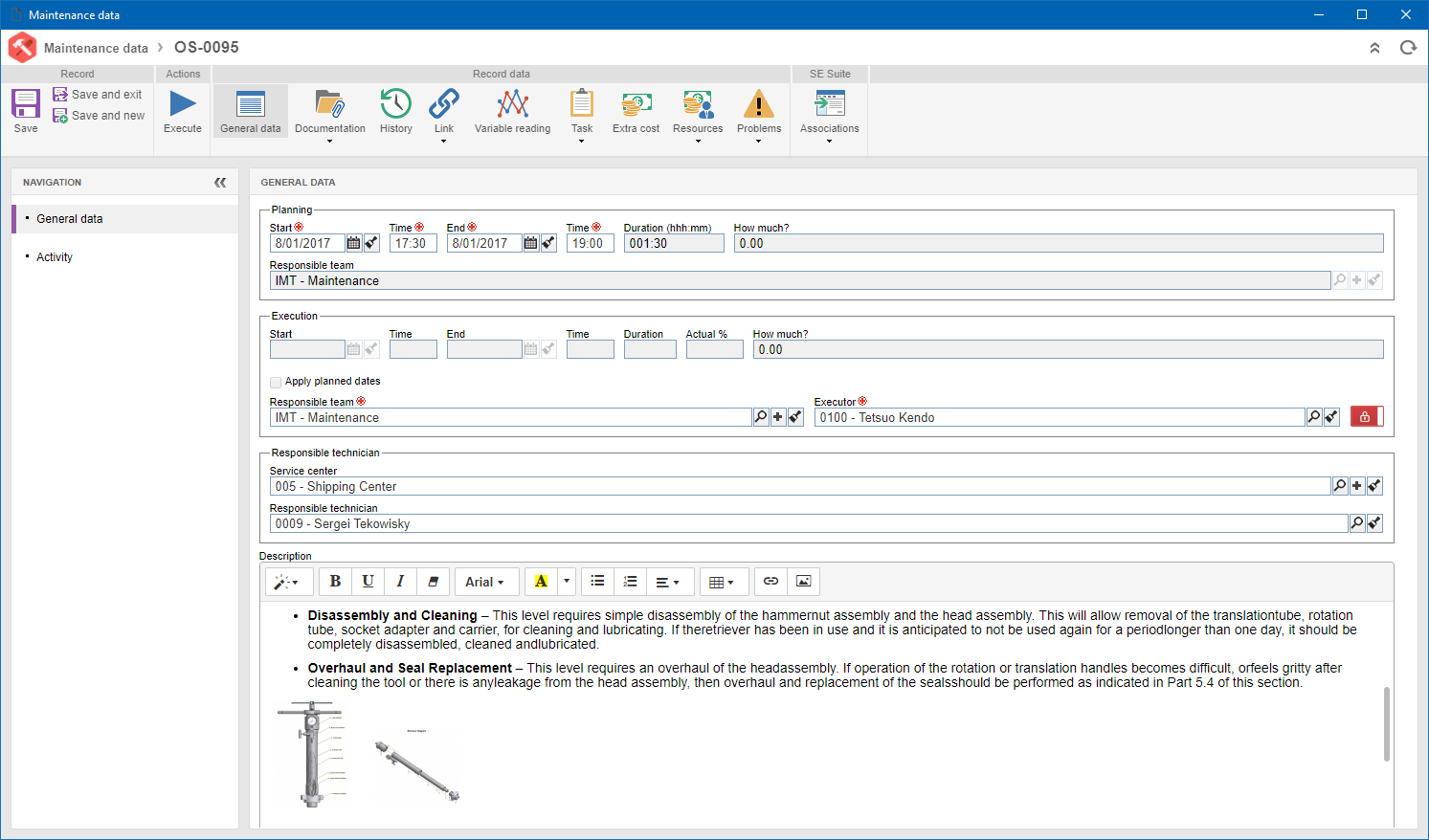Select Activity in the navigation panel
Screen dimensions: 1429x840
55,257
